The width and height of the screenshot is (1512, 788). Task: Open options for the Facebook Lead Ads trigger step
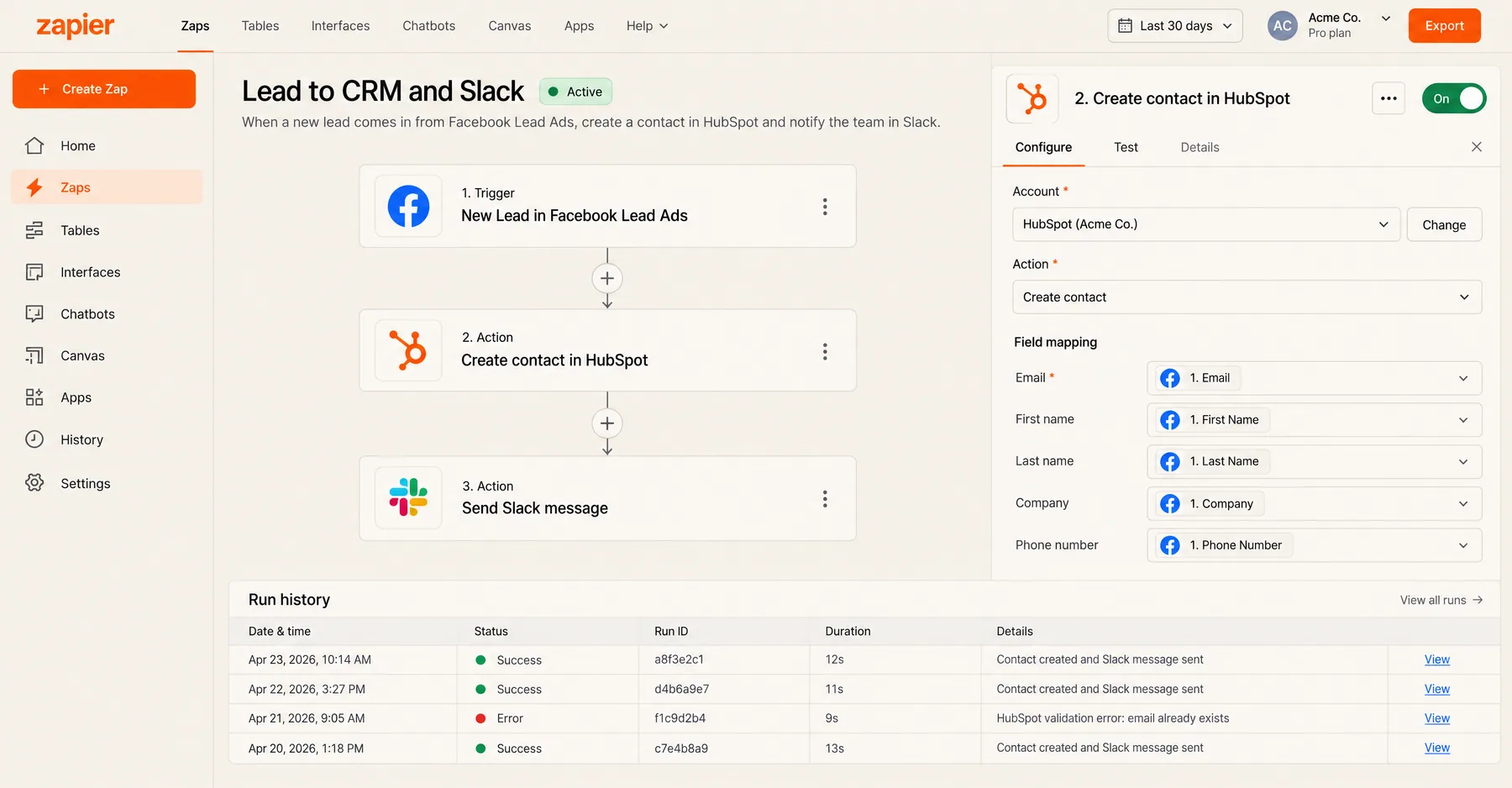coord(825,207)
